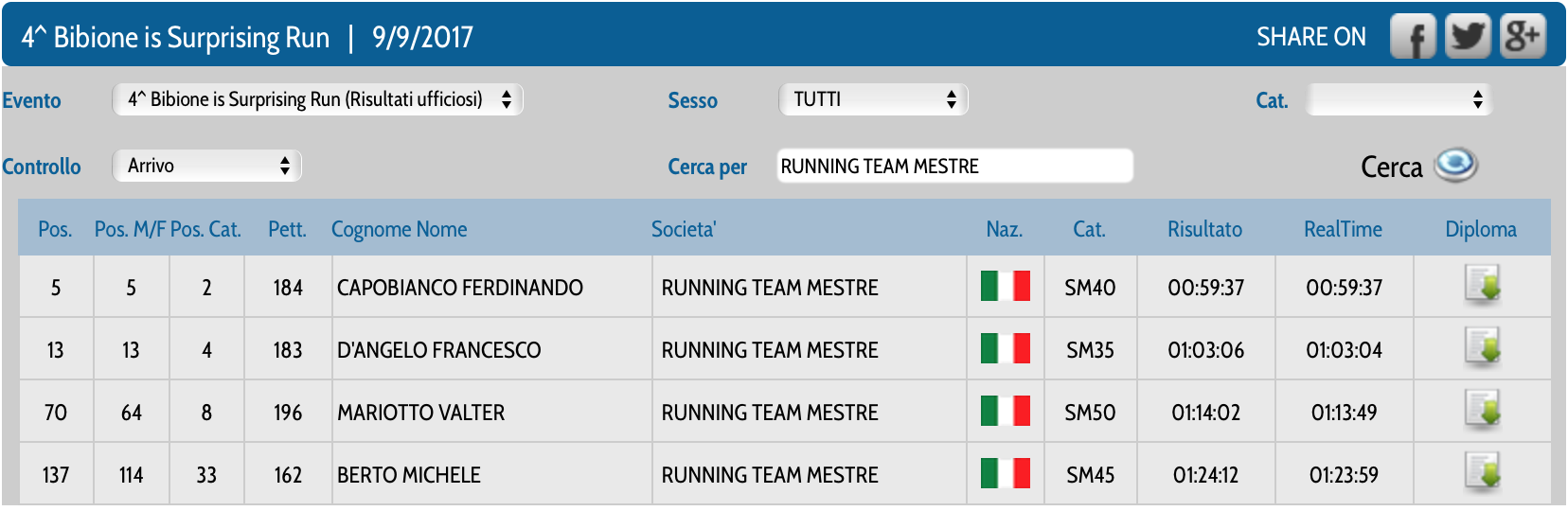Download diploma for Mariotto Valter
The height and width of the screenshot is (511, 1568).
point(1482,410)
